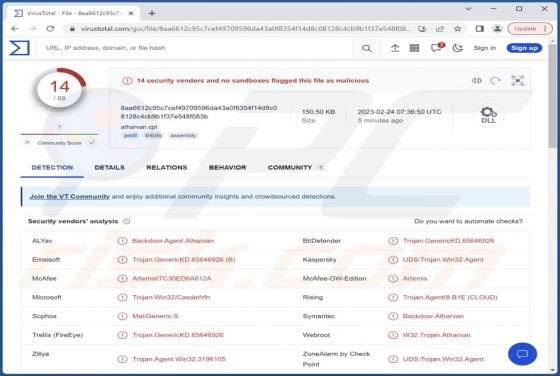
Task: Open the RELATIONS tab
Action: pos(167,167)
